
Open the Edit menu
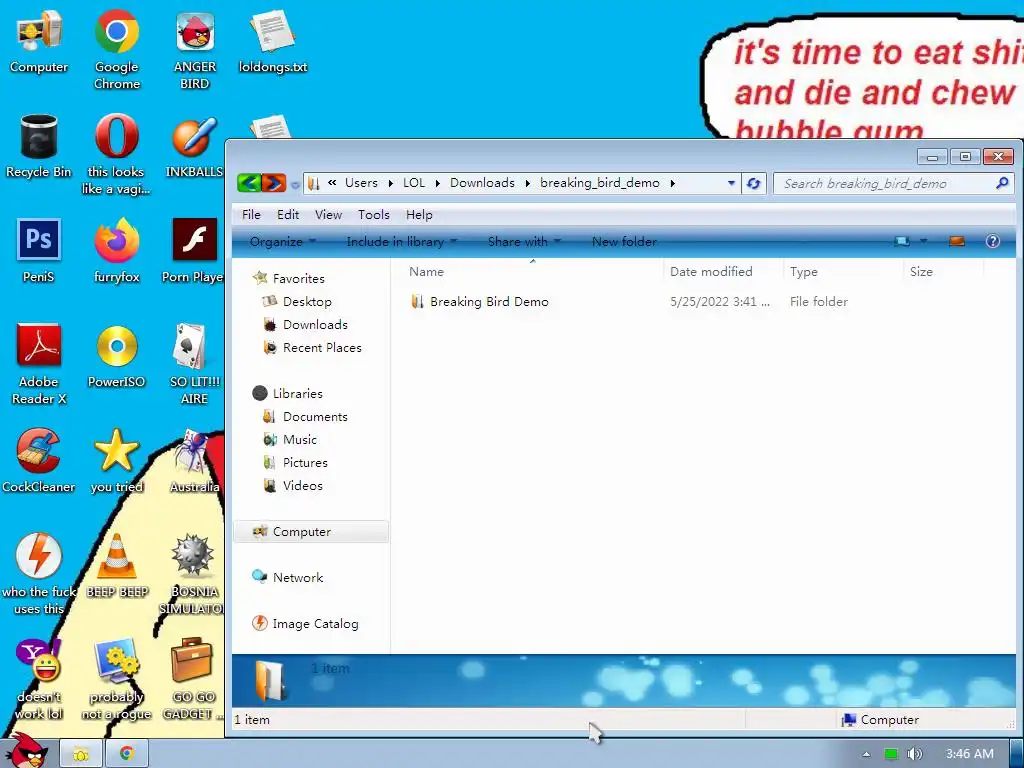click(x=287, y=215)
